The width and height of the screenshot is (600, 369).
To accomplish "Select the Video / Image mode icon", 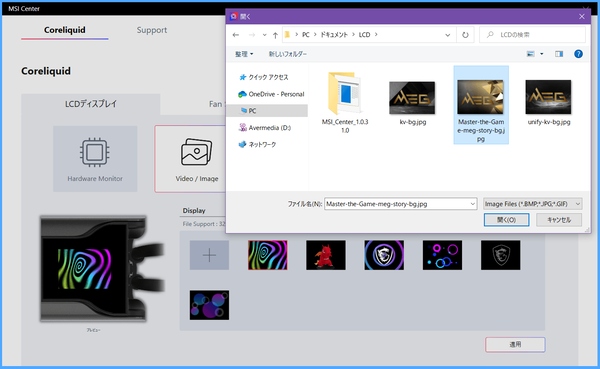I will [x=196, y=152].
